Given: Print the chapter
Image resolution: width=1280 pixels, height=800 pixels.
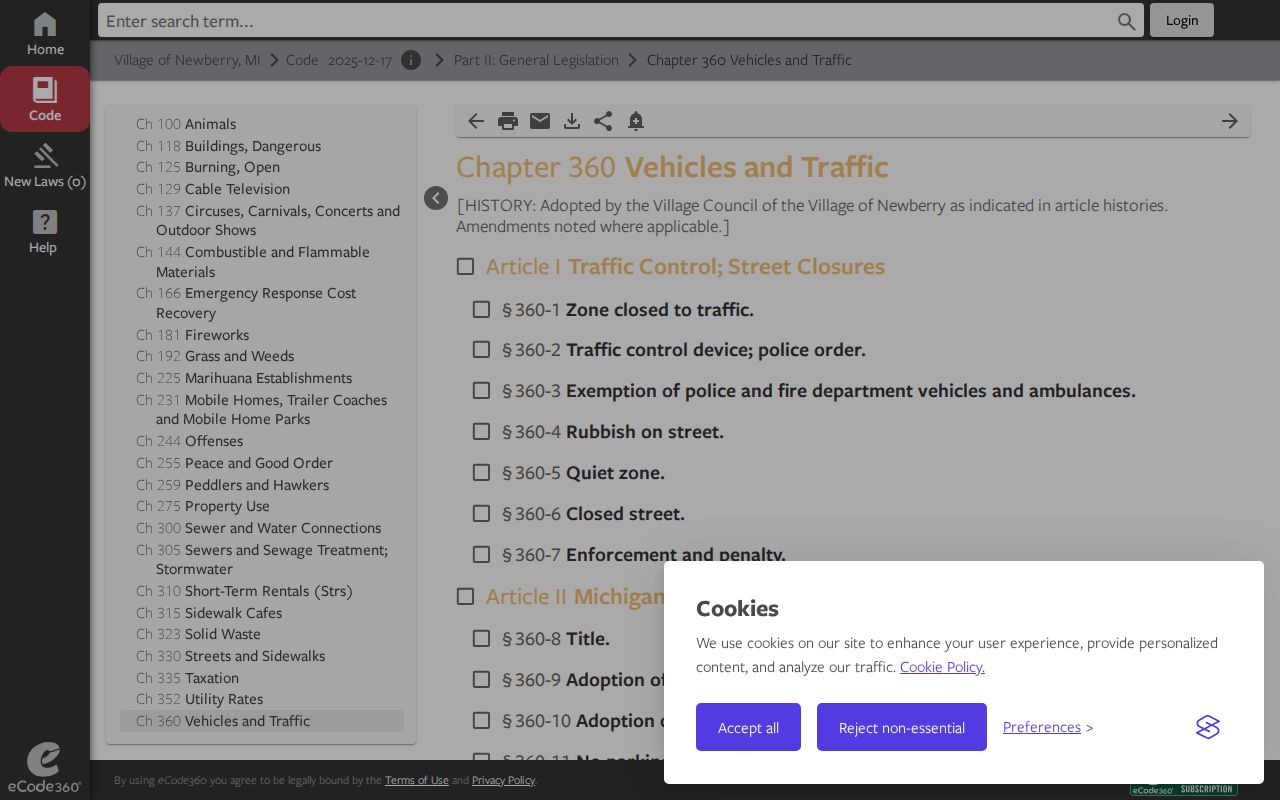Looking at the screenshot, I should click(508, 121).
